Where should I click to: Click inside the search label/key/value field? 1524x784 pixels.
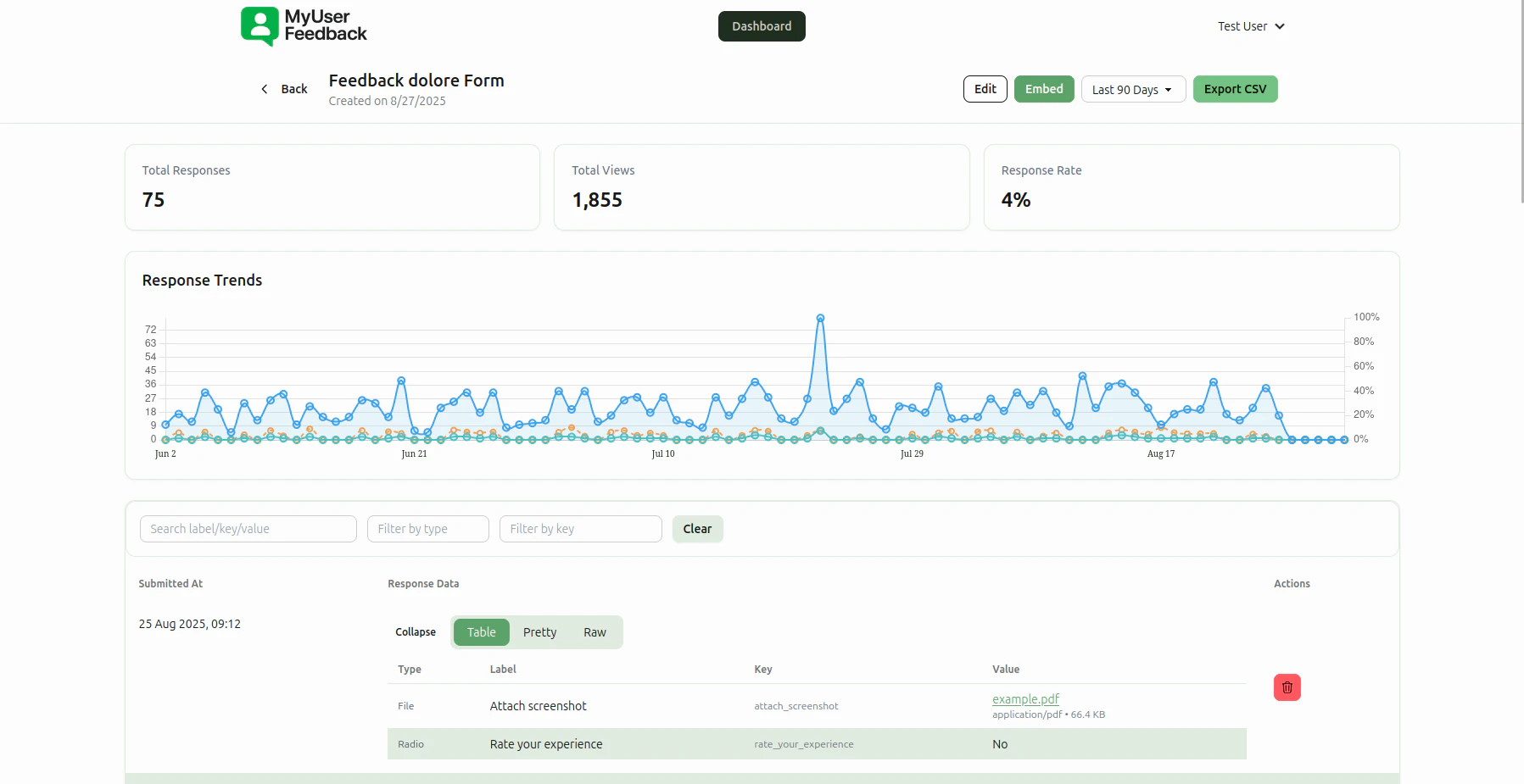248,528
